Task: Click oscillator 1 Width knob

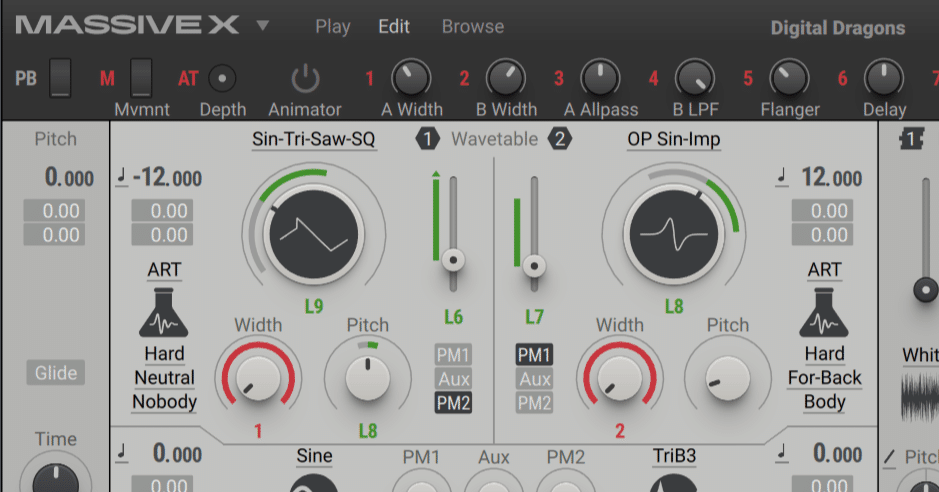Action: [258, 379]
